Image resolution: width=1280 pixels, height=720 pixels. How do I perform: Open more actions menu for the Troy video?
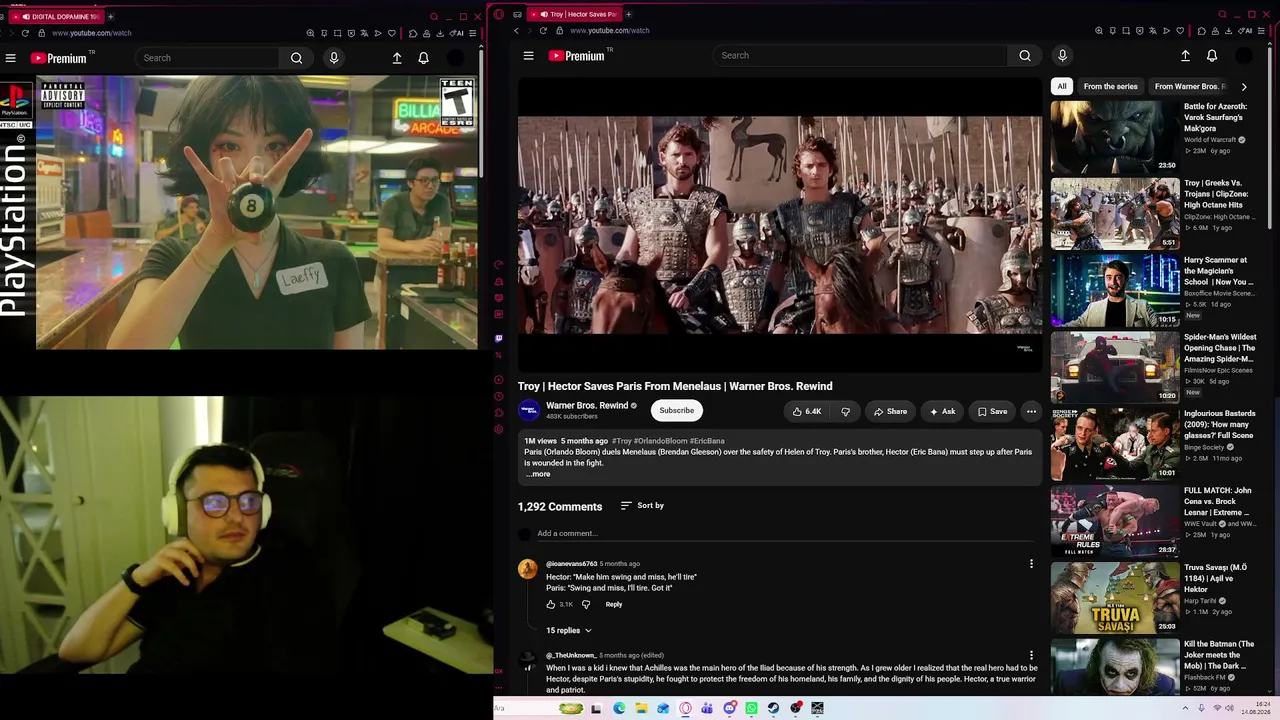(x=1031, y=411)
